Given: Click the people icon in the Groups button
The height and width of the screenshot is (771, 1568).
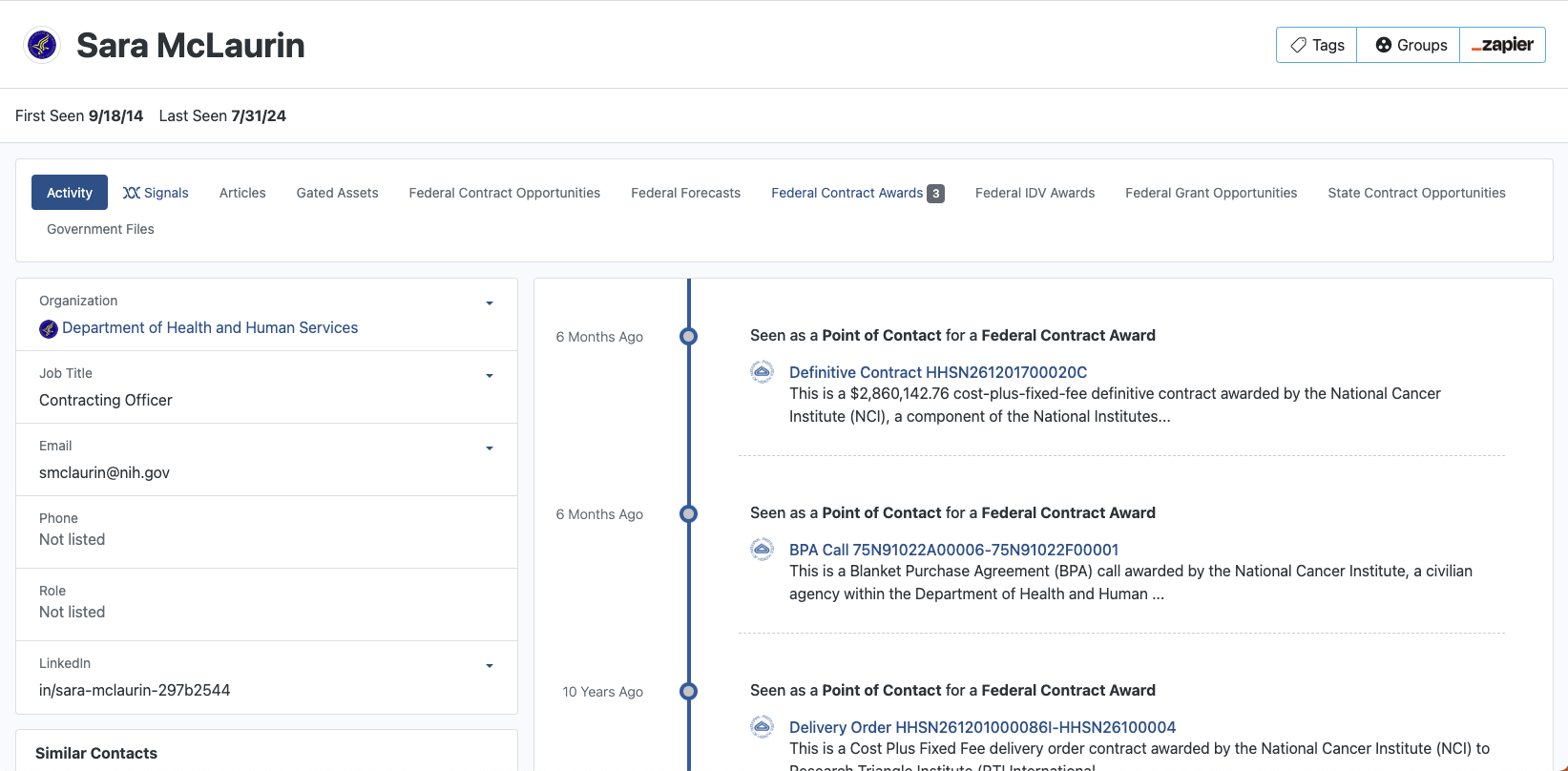Looking at the screenshot, I should coord(1383,45).
